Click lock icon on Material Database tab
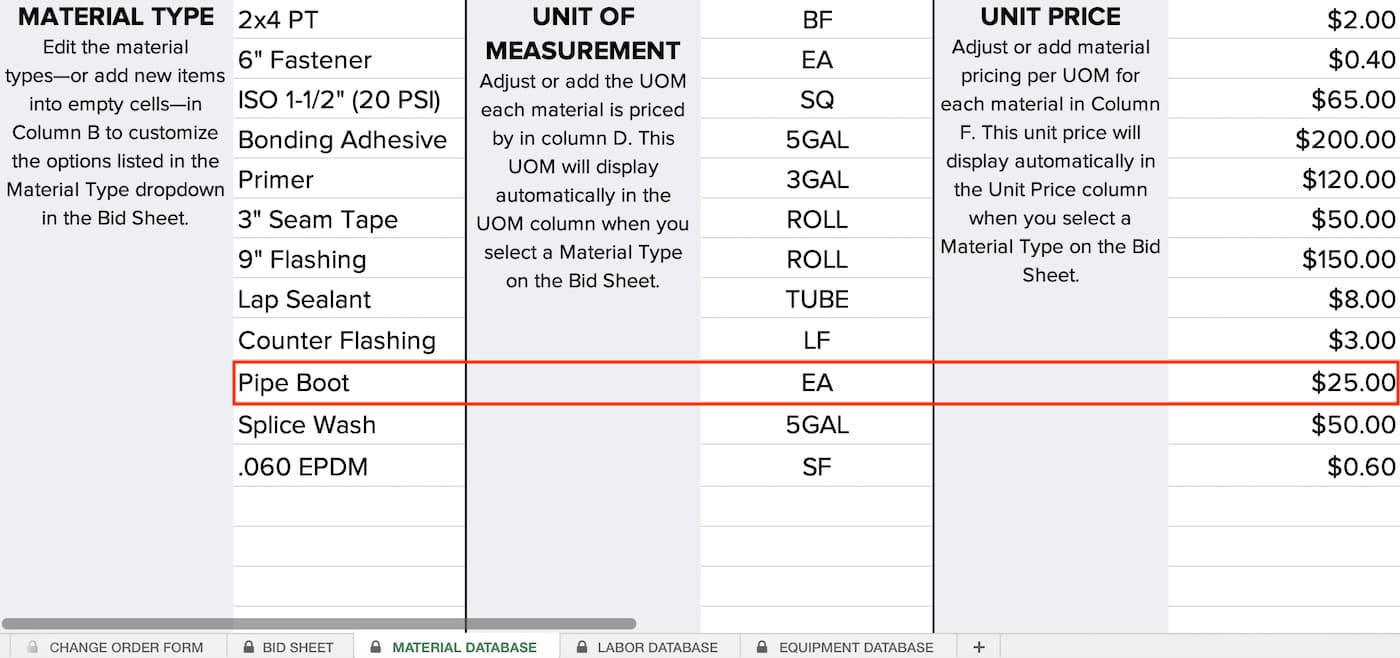 tap(376, 647)
